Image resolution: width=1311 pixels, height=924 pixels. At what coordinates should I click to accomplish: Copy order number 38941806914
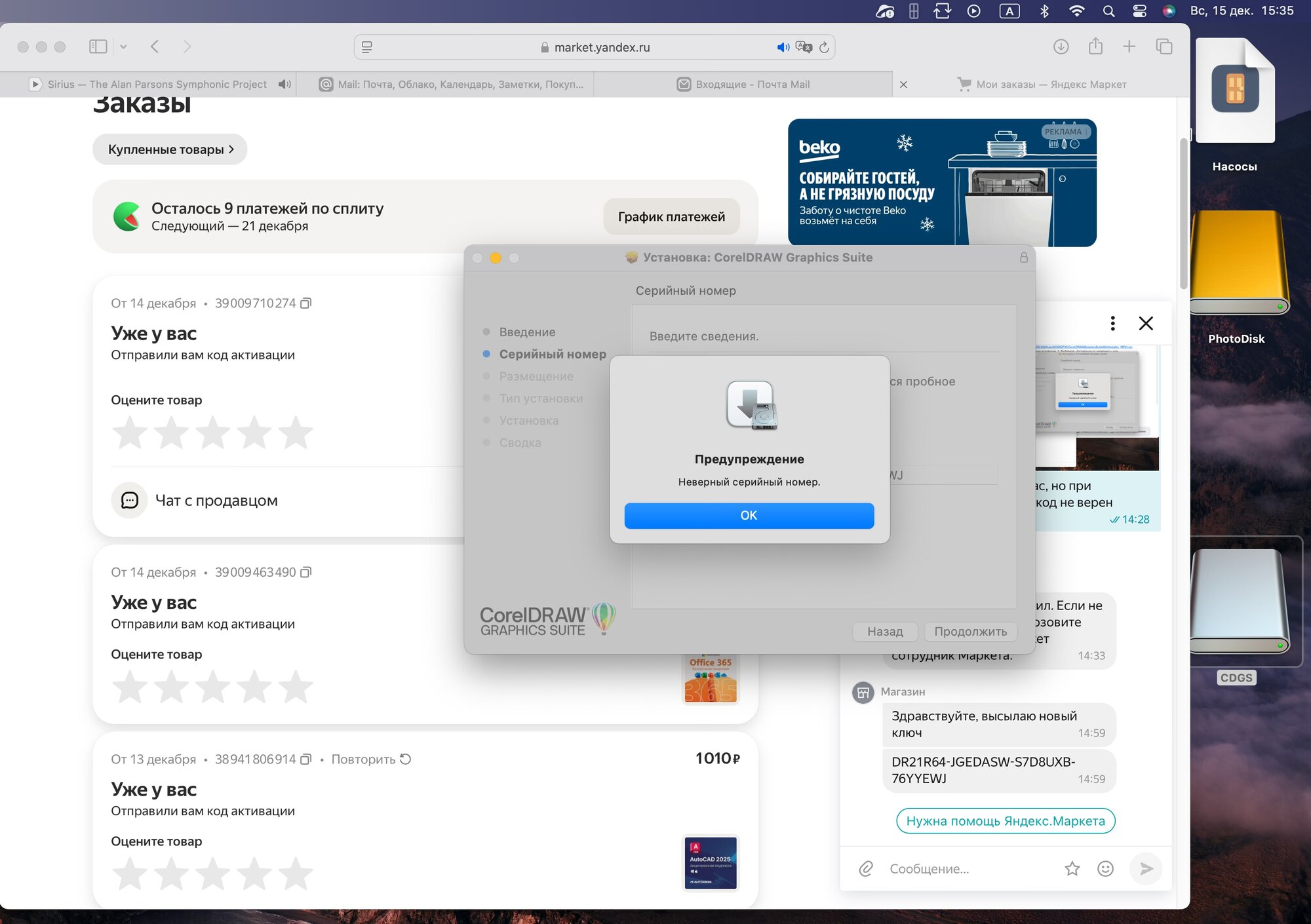pos(306,759)
